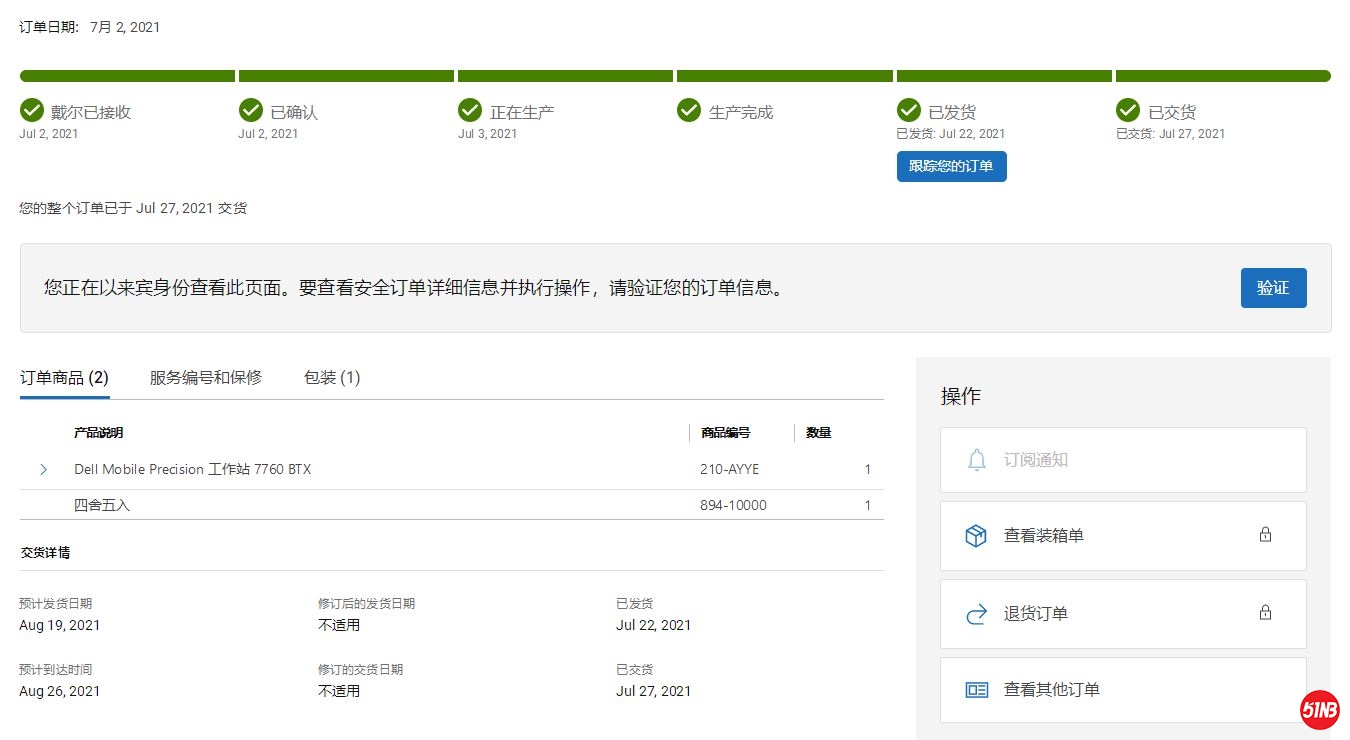The height and width of the screenshot is (740, 1350).
Task: Click the 跟踪您的订单 button
Action: click(x=951, y=167)
